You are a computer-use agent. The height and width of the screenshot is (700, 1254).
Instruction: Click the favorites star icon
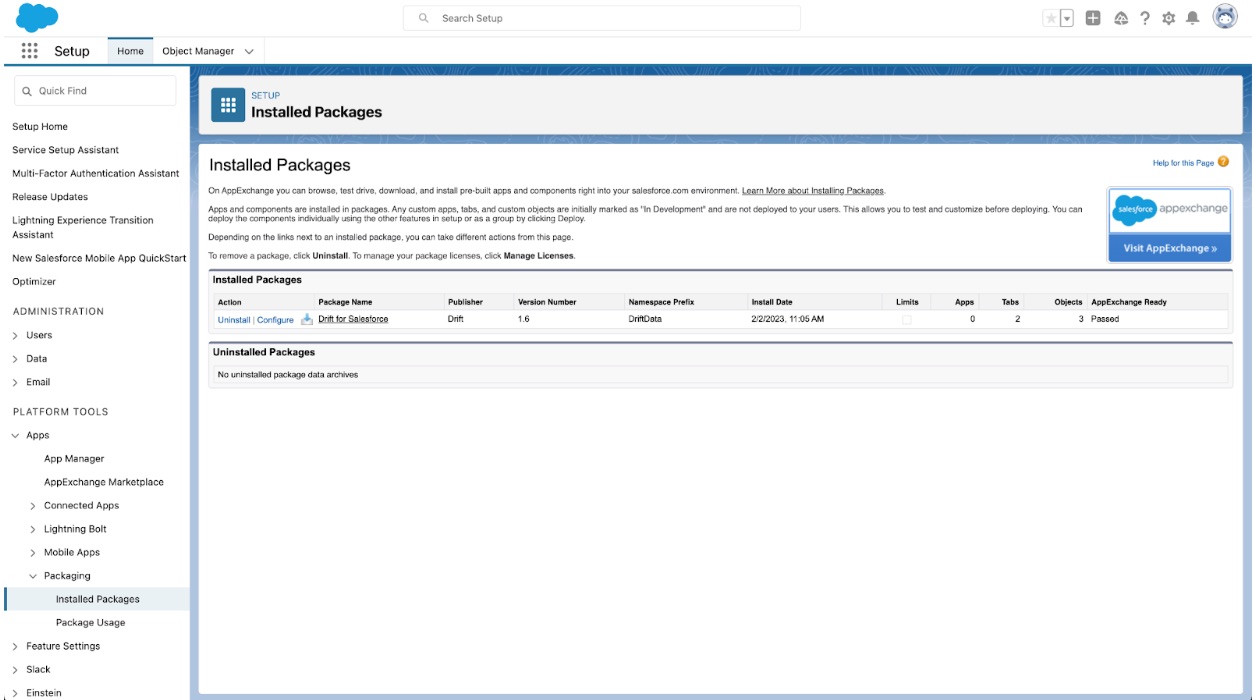click(1051, 18)
